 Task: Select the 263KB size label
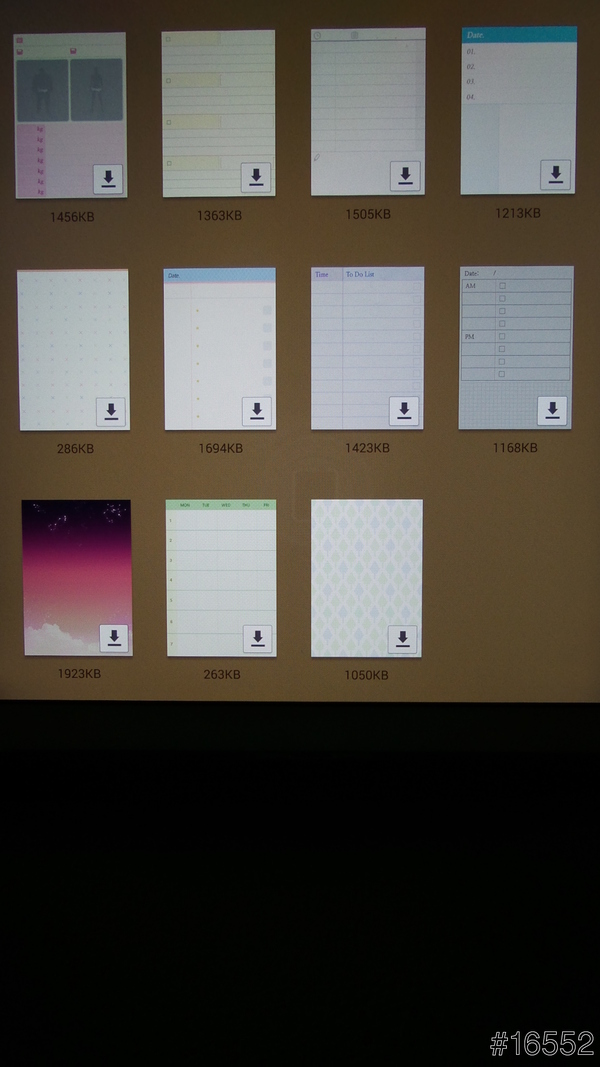[x=222, y=675]
